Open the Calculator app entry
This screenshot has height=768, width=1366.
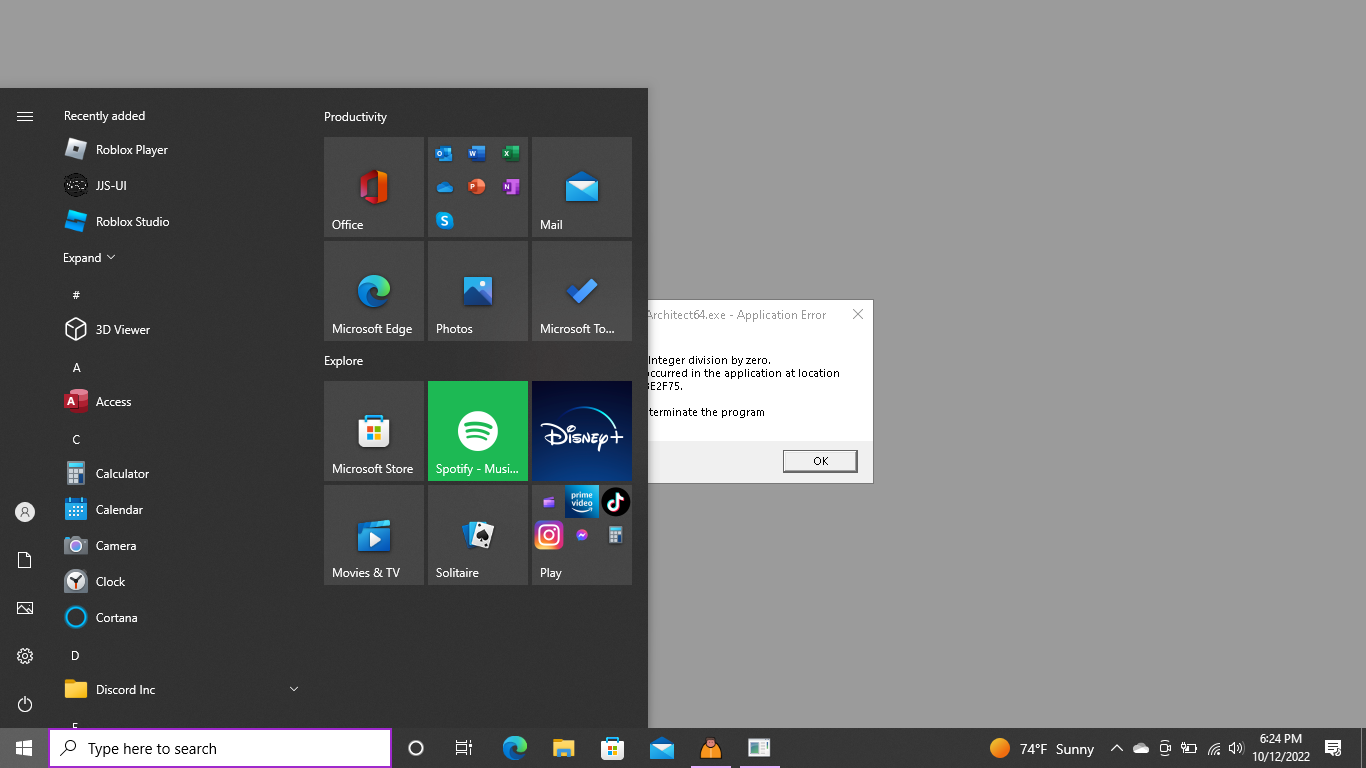tap(180, 474)
